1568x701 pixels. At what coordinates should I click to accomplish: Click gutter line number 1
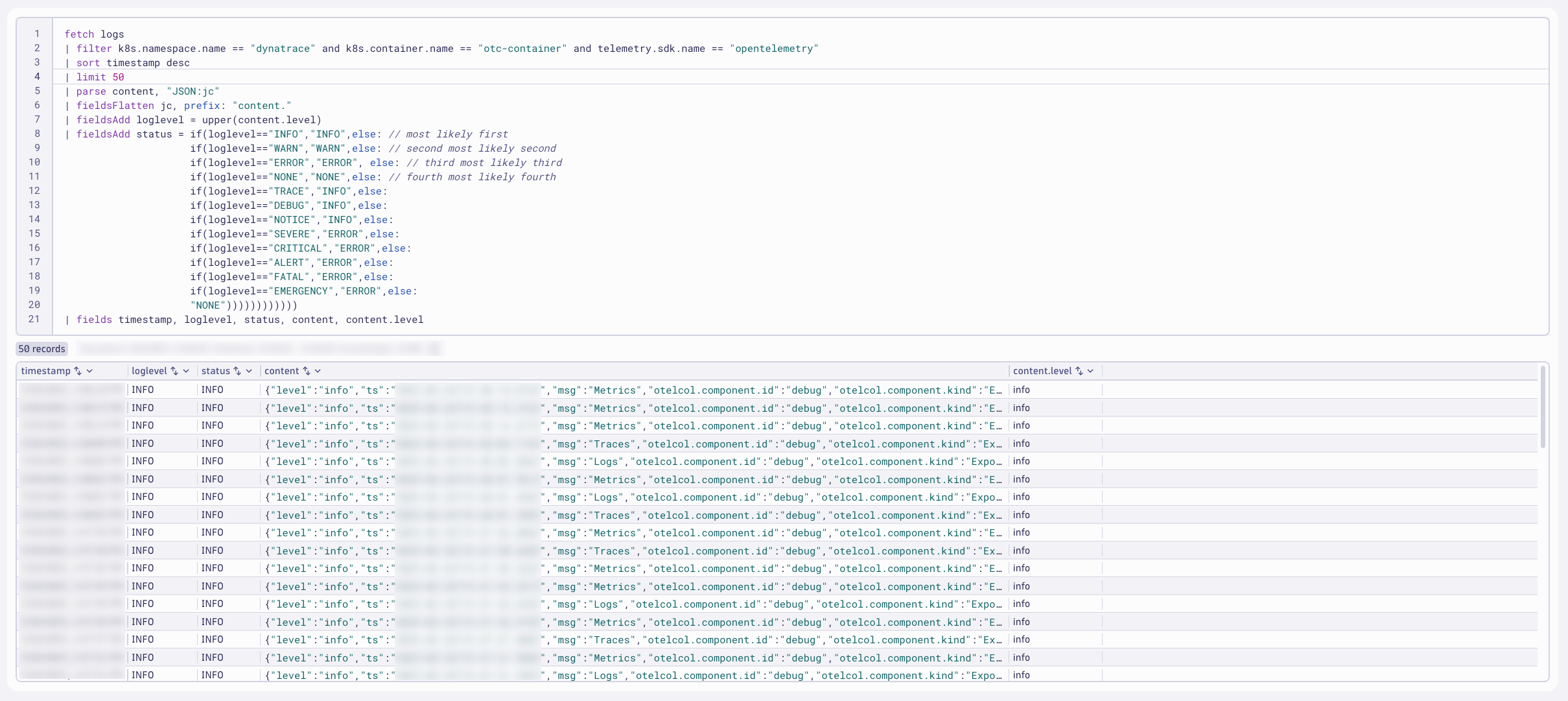[37, 34]
